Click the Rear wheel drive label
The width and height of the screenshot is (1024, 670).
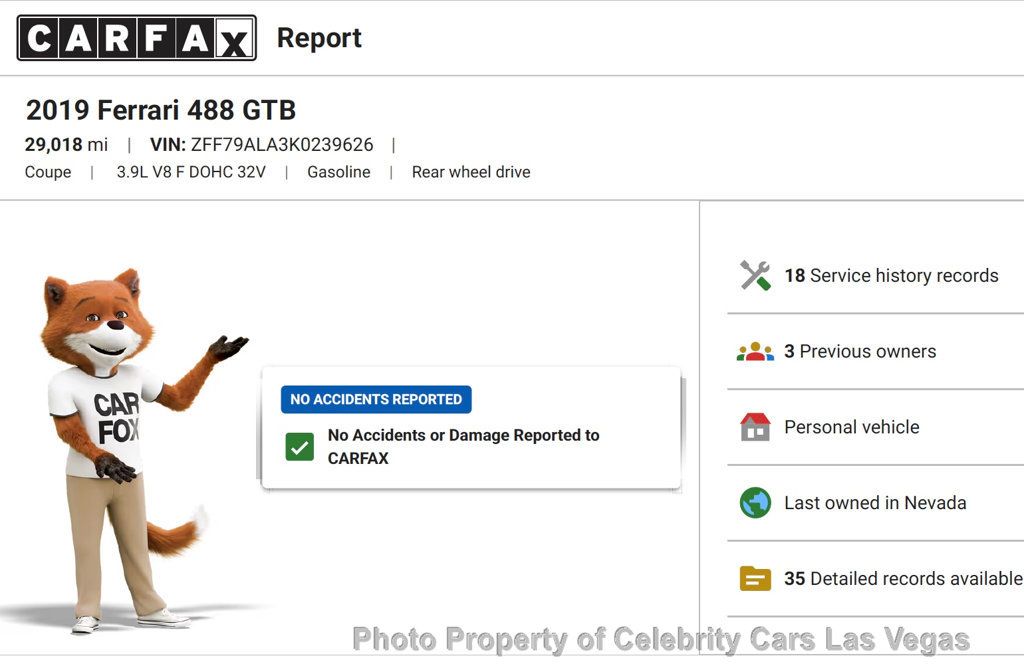471,172
